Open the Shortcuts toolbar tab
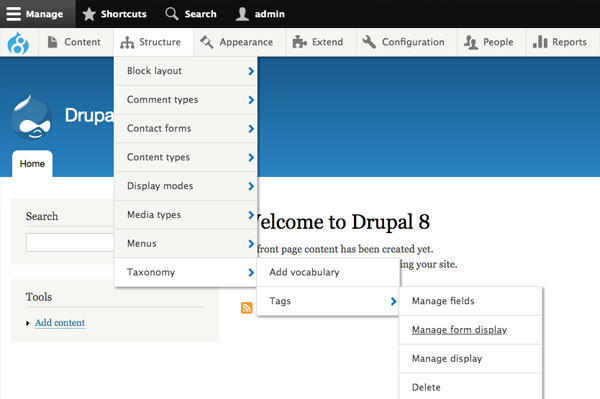 tap(114, 14)
